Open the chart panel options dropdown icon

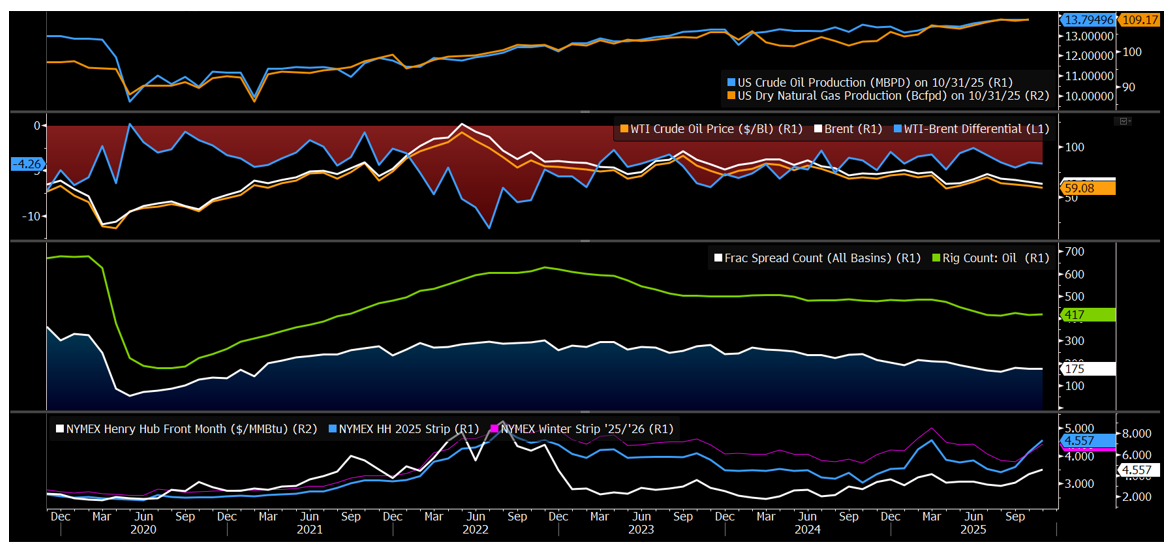pos(1125,121)
